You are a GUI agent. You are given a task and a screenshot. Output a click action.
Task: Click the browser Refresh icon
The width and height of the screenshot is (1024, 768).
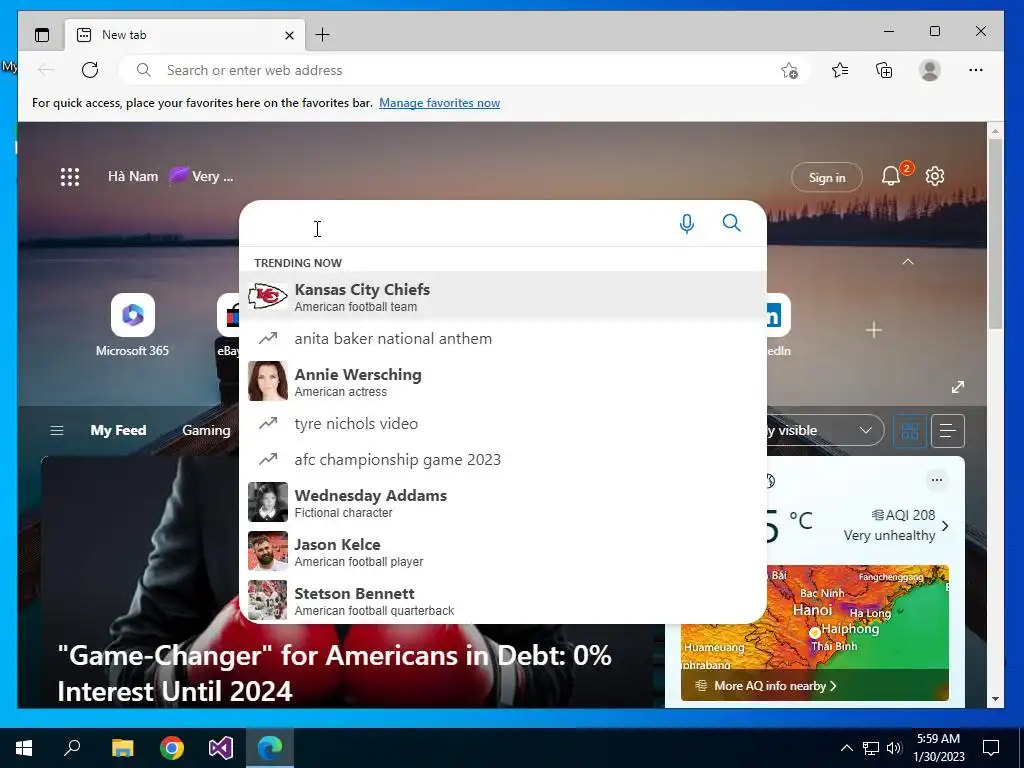coord(90,70)
